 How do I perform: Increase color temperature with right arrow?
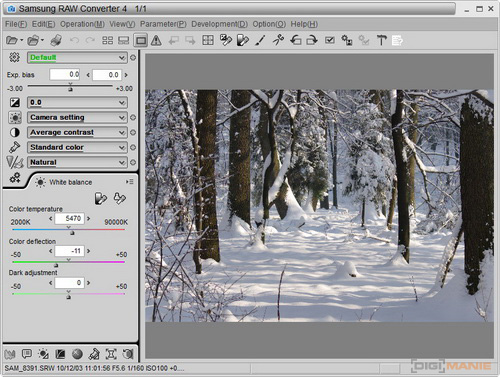pyautogui.click(x=89, y=219)
